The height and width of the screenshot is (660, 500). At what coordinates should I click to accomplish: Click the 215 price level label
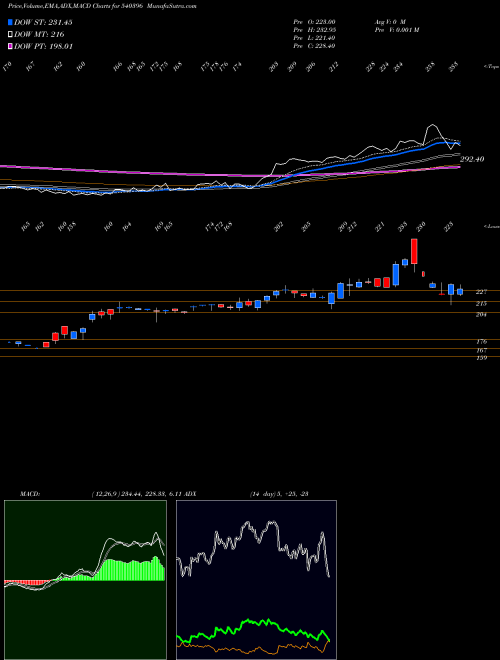tap(481, 303)
